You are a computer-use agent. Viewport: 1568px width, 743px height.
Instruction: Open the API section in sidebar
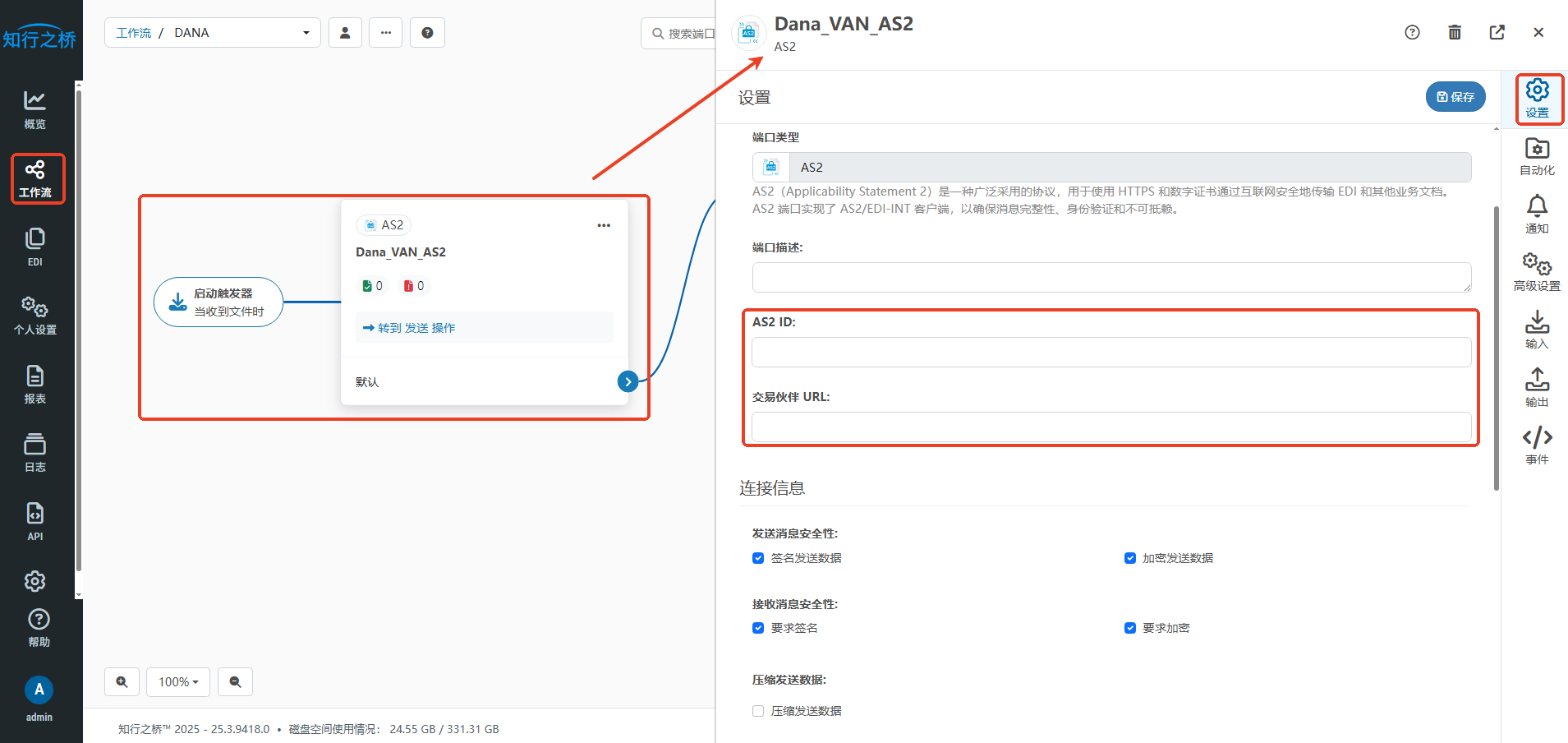click(x=34, y=521)
